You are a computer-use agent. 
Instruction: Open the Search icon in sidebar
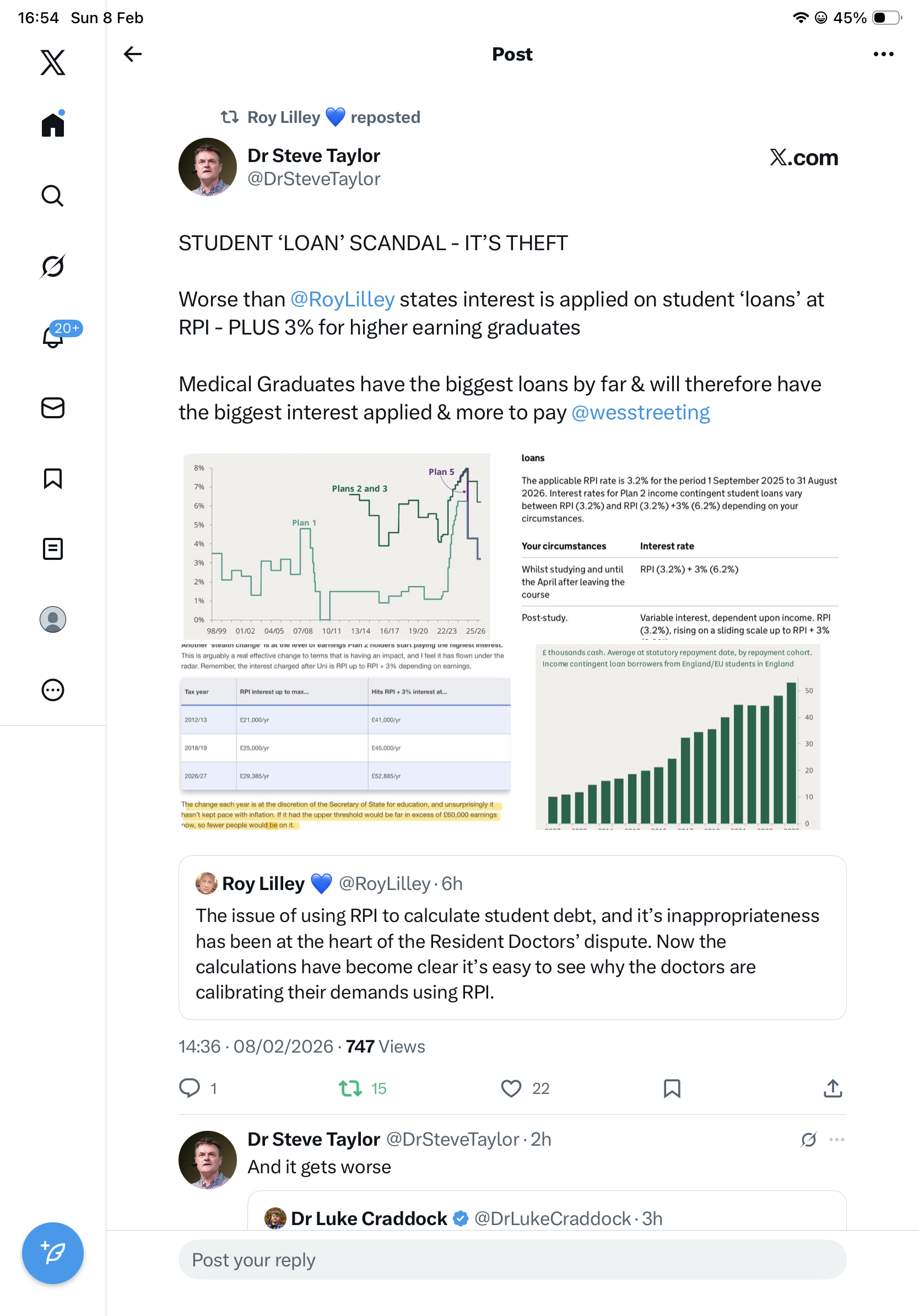[x=53, y=196]
